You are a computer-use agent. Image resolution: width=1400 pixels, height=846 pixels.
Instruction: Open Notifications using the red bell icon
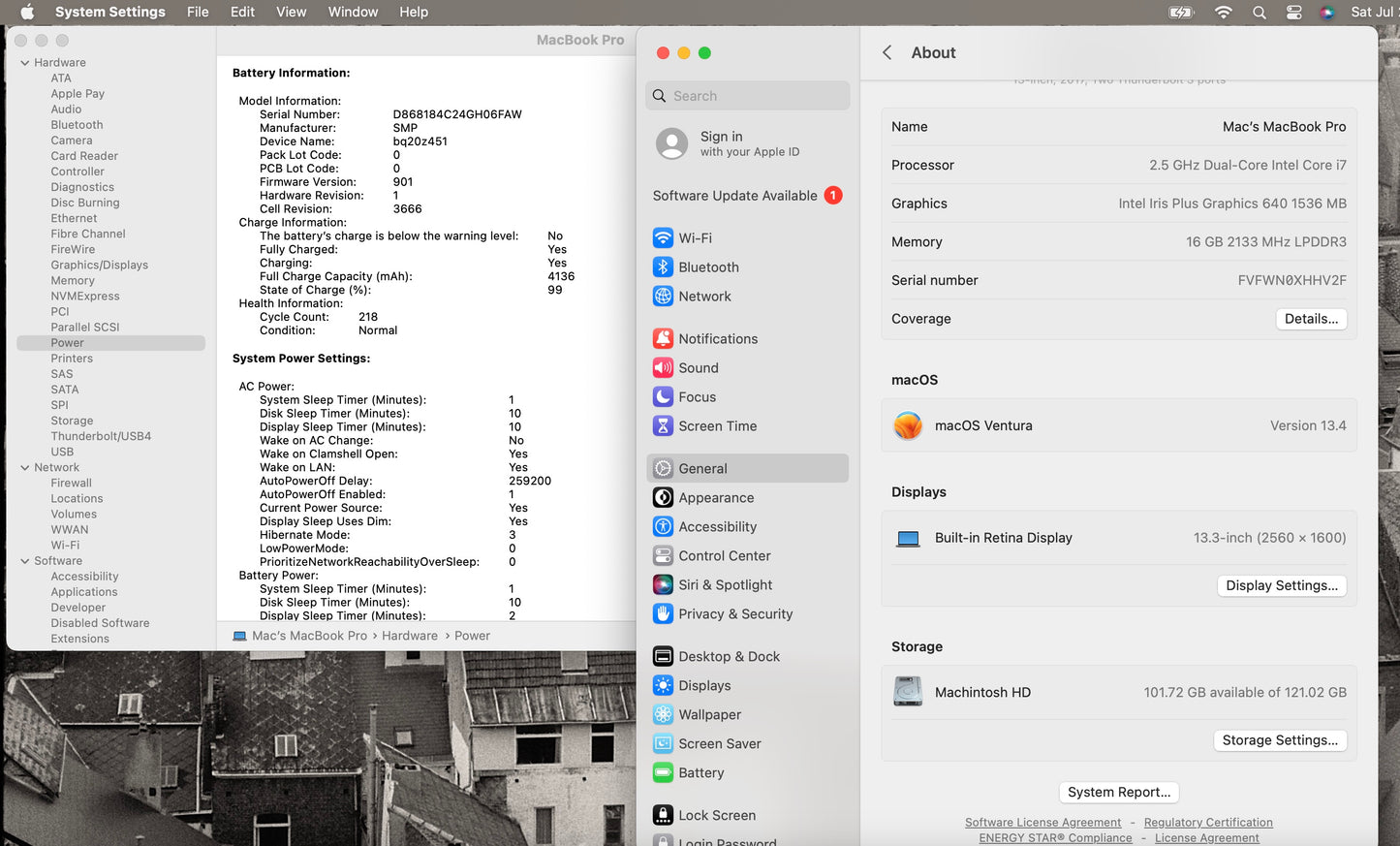(663, 339)
